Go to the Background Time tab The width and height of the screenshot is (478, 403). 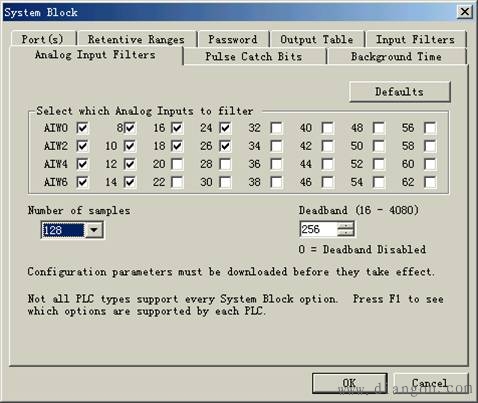pos(396,56)
